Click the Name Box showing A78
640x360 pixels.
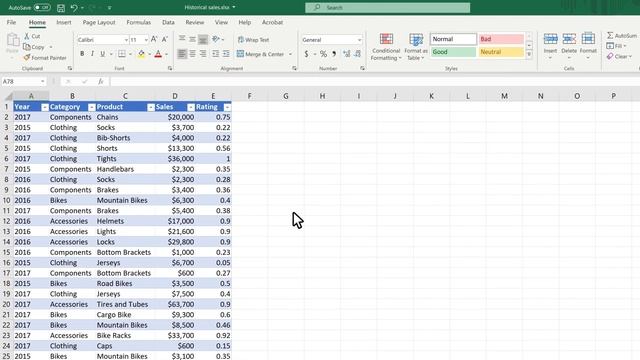[x=24, y=82]
